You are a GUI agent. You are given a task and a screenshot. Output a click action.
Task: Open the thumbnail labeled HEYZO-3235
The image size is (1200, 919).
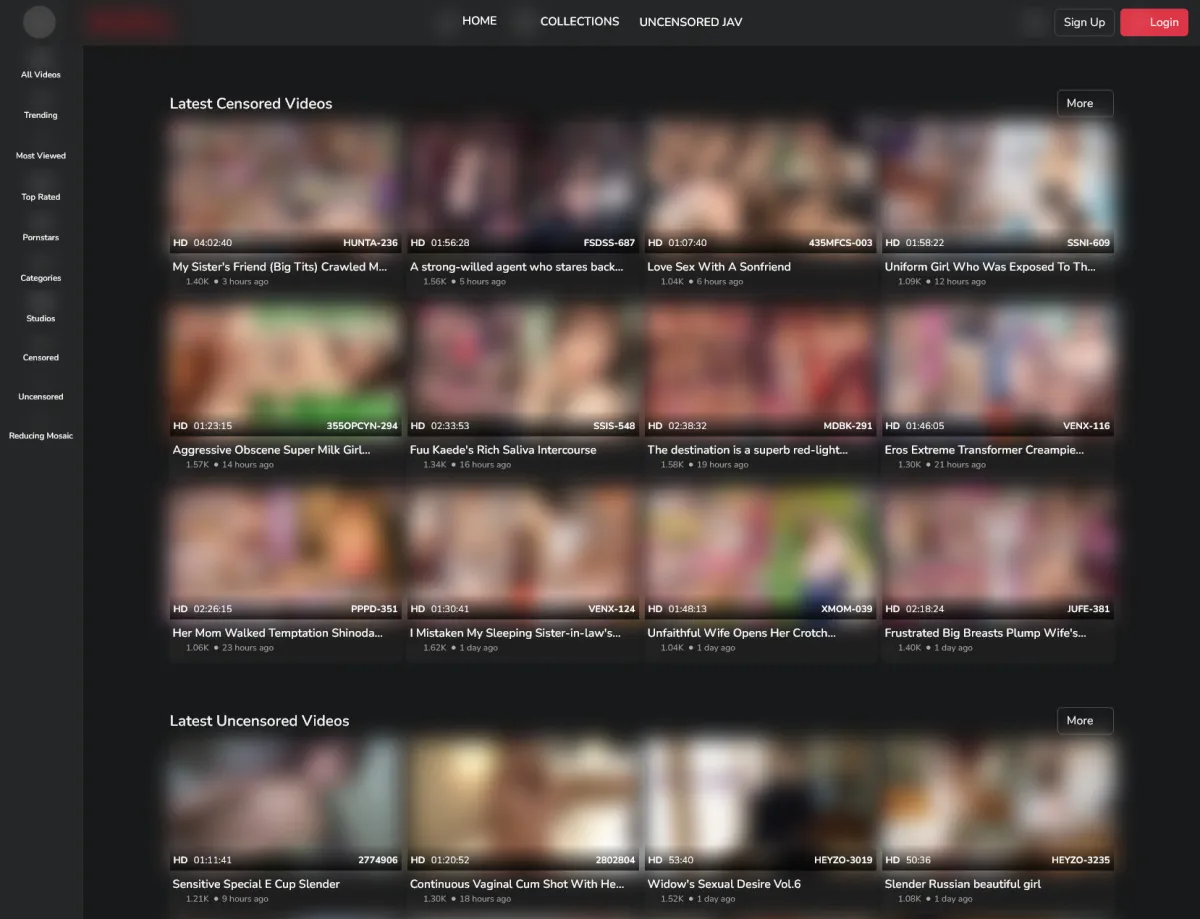(x=998, y=802)
